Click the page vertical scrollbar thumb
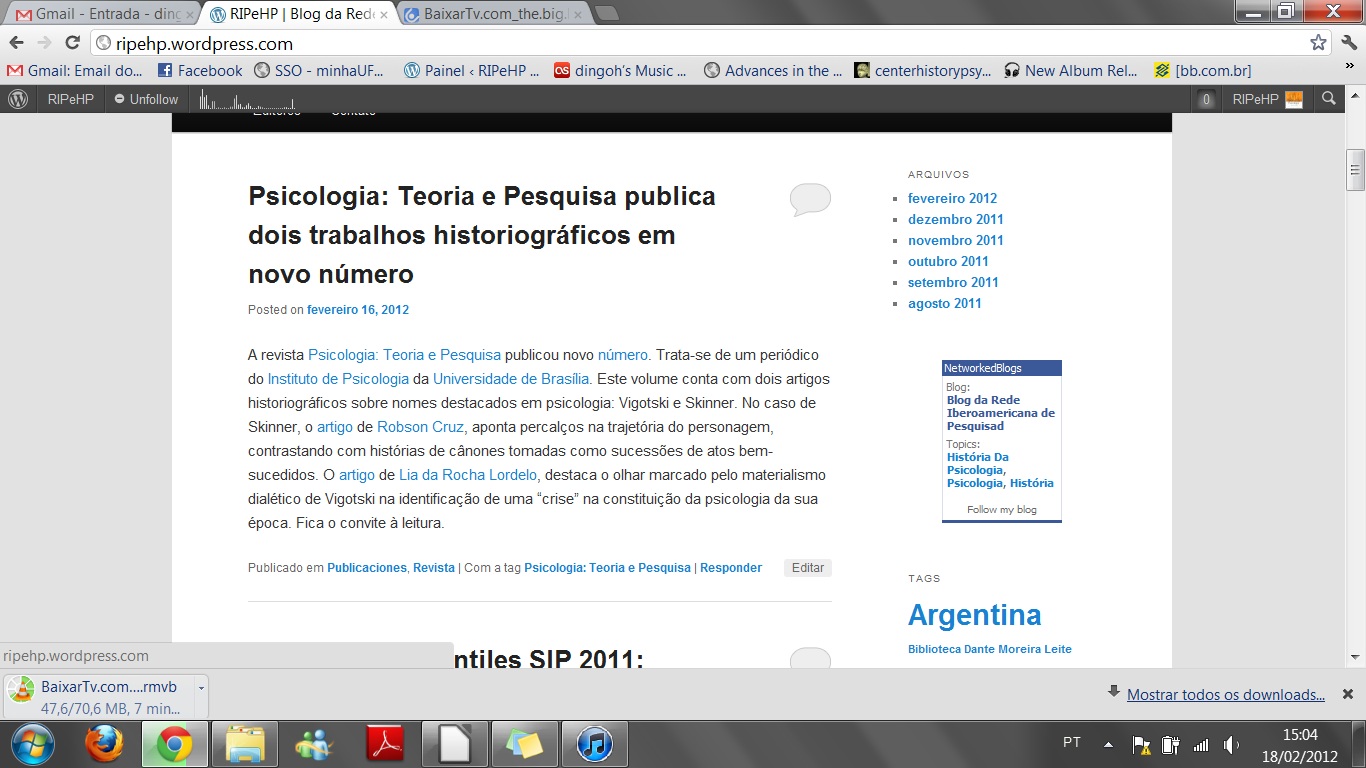1366x768 pixels. [1355, 169]
